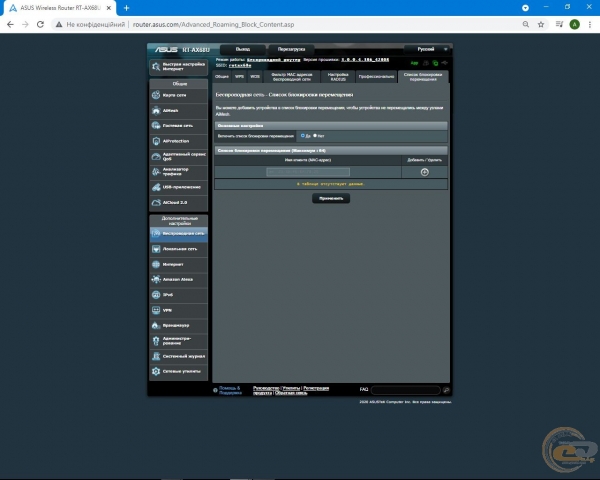Close the ASUS Wireless Router browser tab

[x=109, y=8]
